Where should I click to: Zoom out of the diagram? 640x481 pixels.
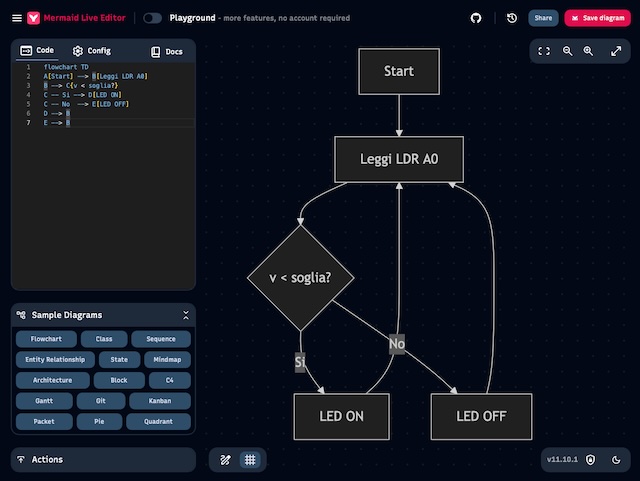point(568,51)
